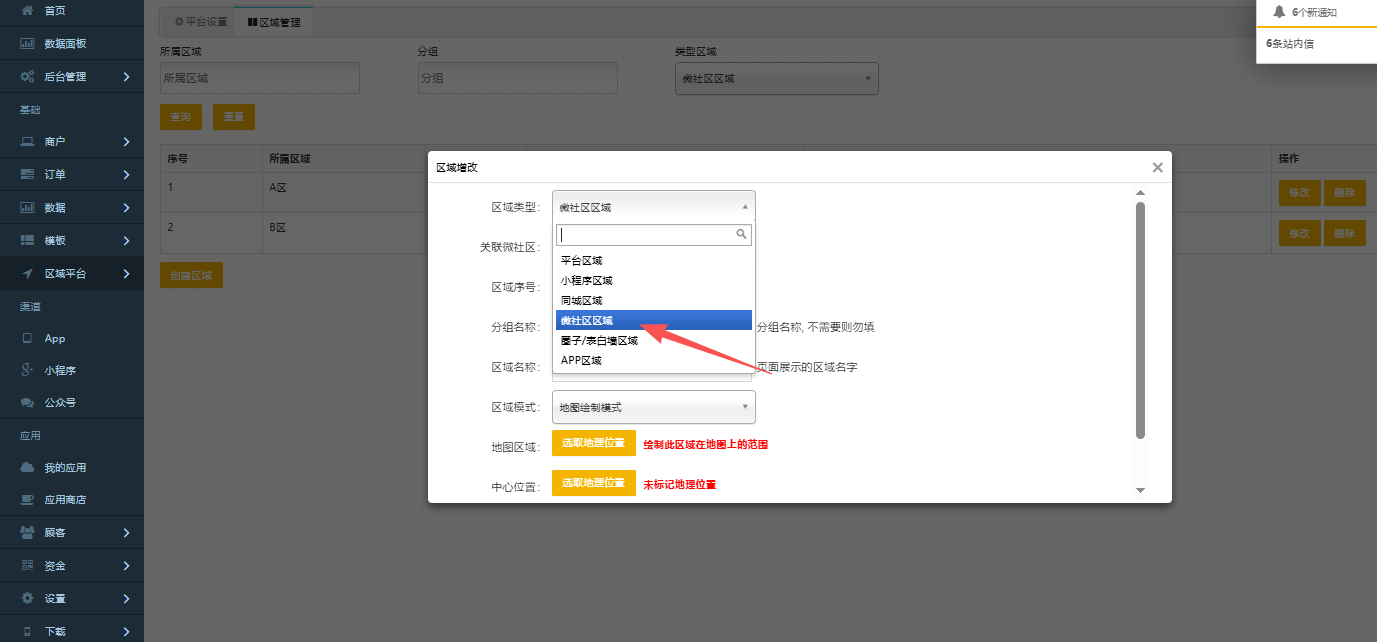Screen dimensions: 1377x642
Task: Choose 同城区域 option in list
Action: coord(581,300)
